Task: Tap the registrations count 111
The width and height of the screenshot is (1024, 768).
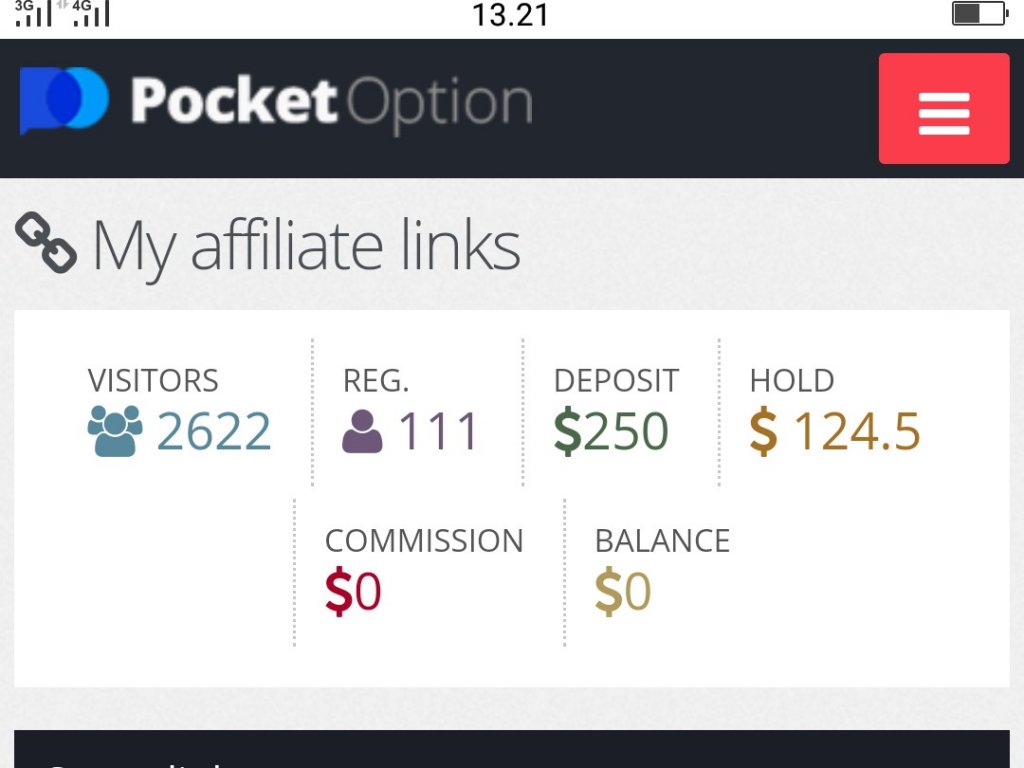Action: [439, 432]
